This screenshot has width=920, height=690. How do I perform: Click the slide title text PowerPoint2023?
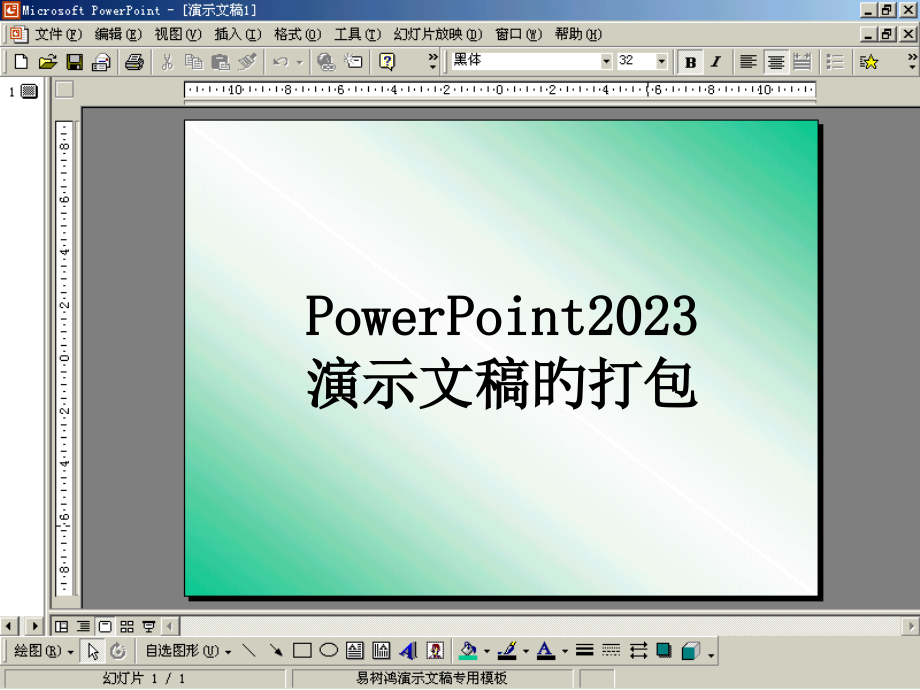(x=502, y=316)
